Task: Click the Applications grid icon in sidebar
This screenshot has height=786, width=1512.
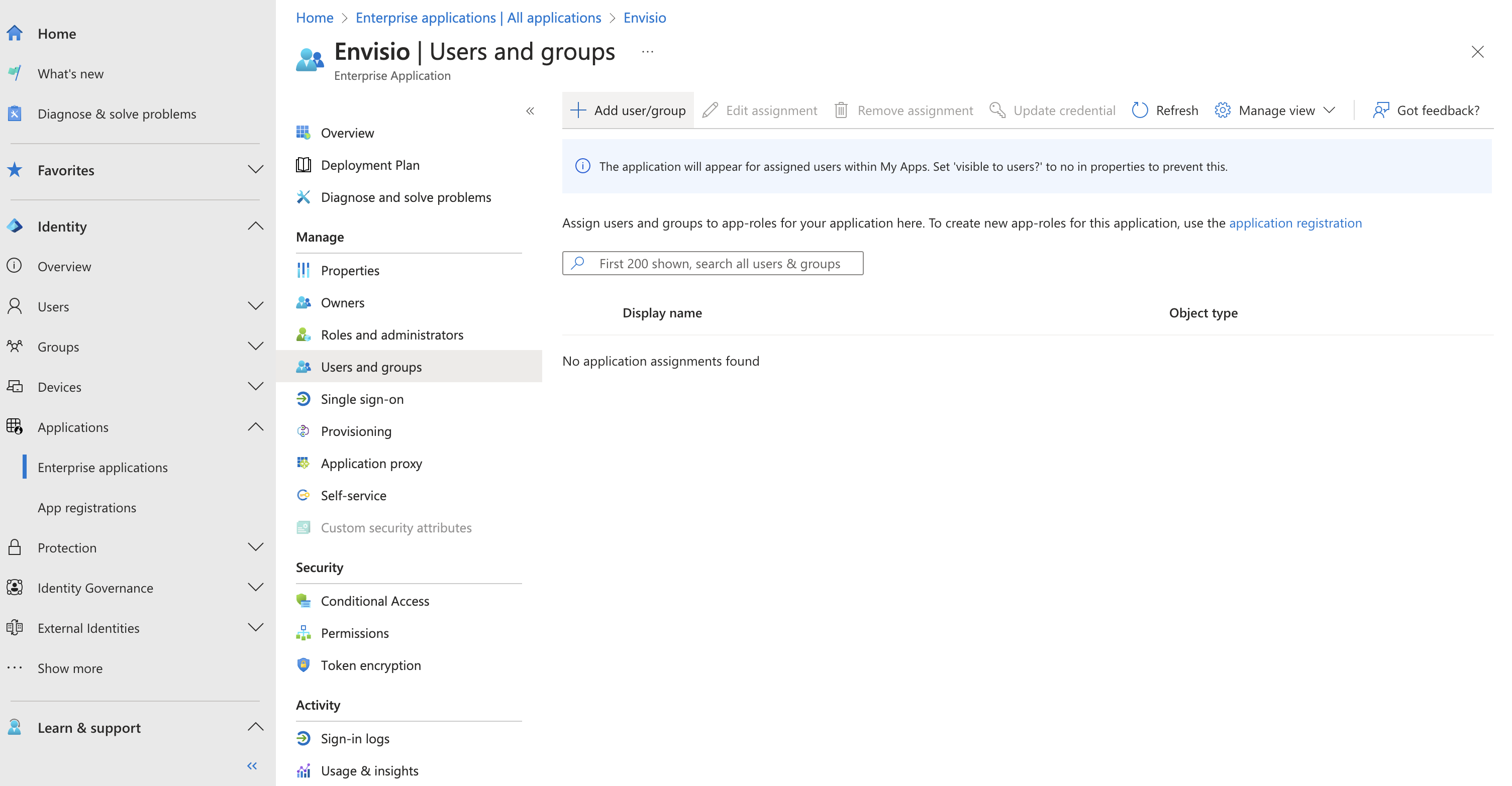Action: (15, 426)
